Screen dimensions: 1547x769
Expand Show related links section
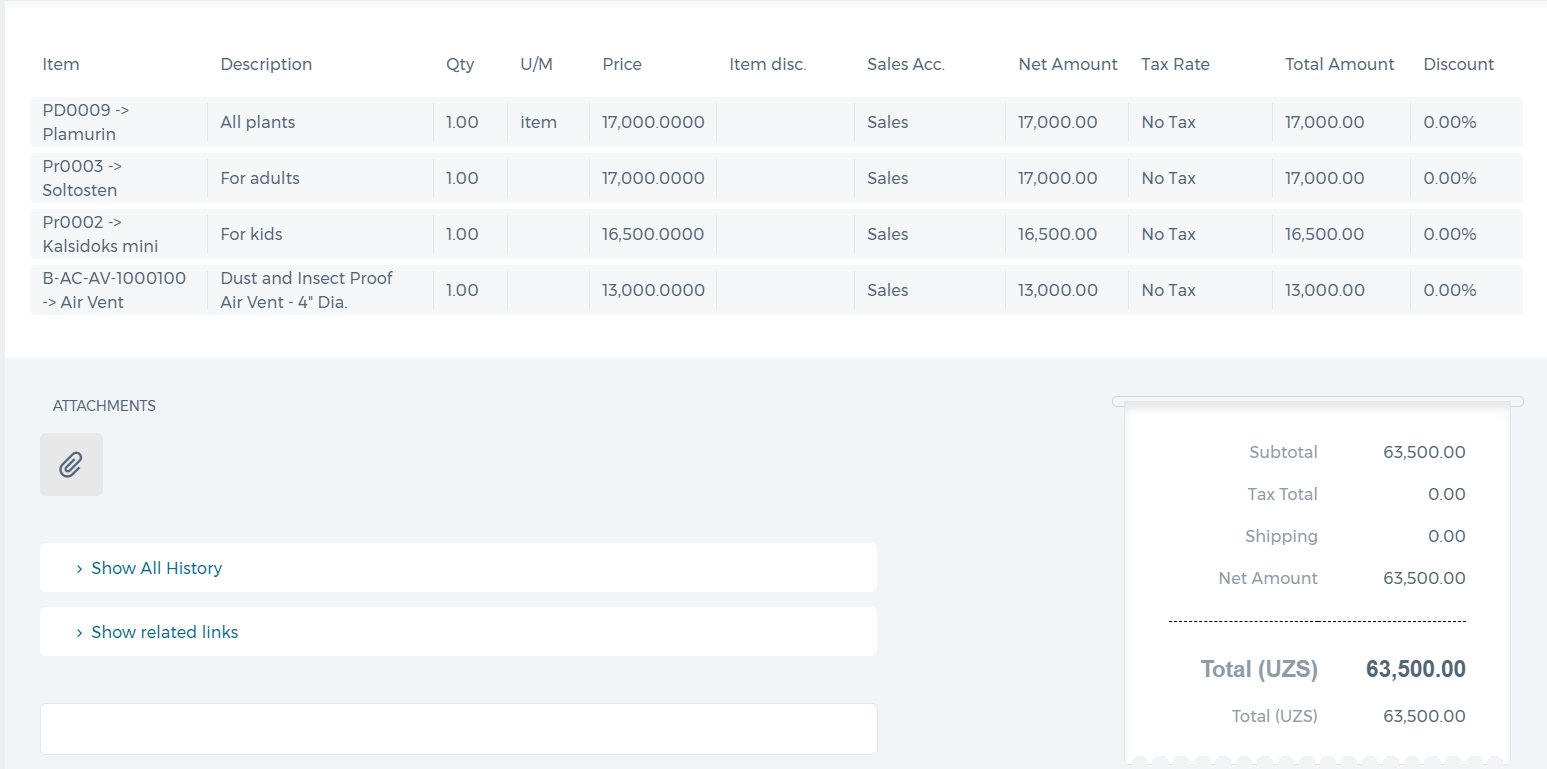[458, 632]
